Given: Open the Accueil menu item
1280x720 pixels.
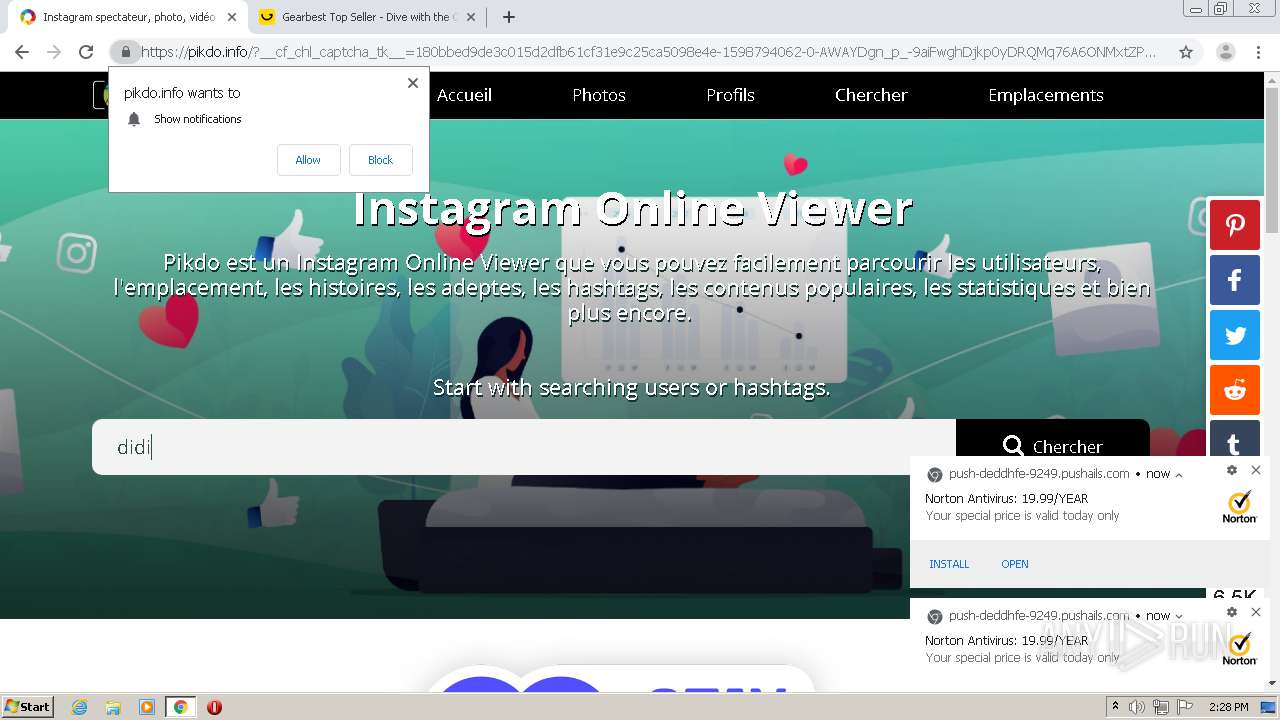Looking at the screenshot, I should pos(464,95).
